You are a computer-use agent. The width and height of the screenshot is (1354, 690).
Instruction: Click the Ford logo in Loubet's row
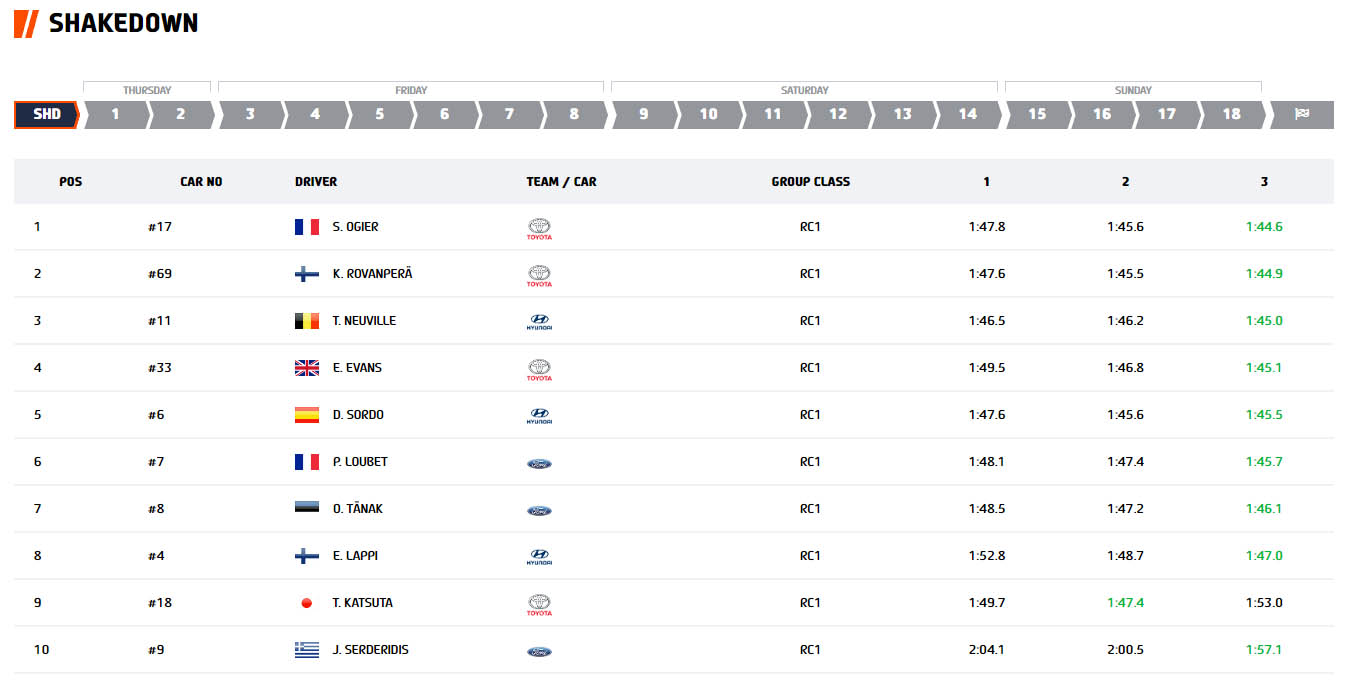click(x=539, y=463)
